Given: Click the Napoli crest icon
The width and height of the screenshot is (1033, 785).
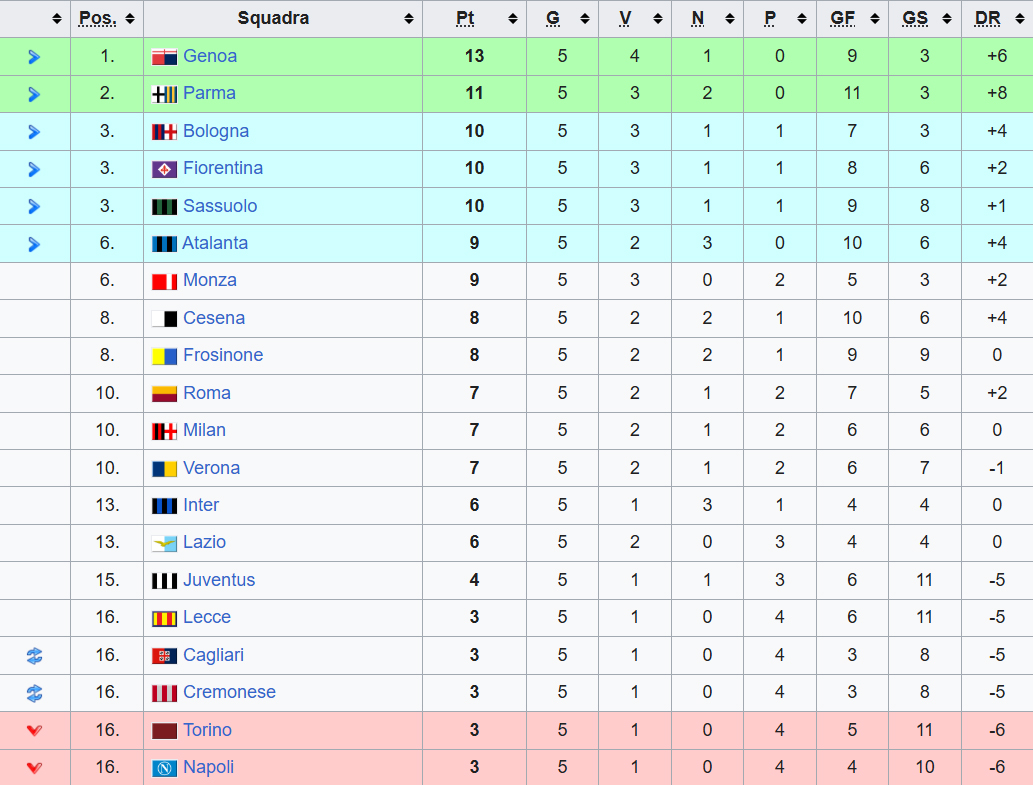Looking at the screenshot, I should point(165,768).
